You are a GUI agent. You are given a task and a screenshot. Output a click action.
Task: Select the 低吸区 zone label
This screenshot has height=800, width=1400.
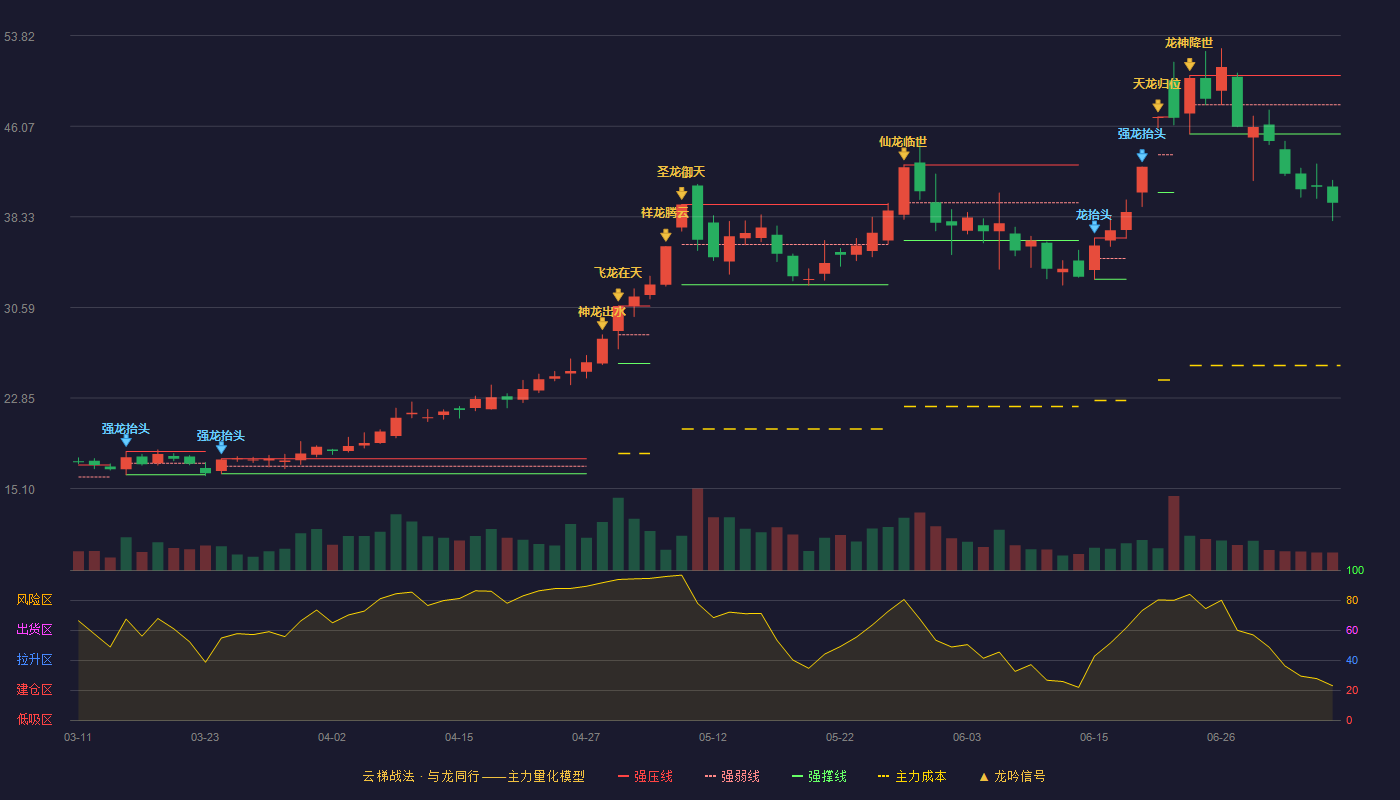tap(35, 719)
